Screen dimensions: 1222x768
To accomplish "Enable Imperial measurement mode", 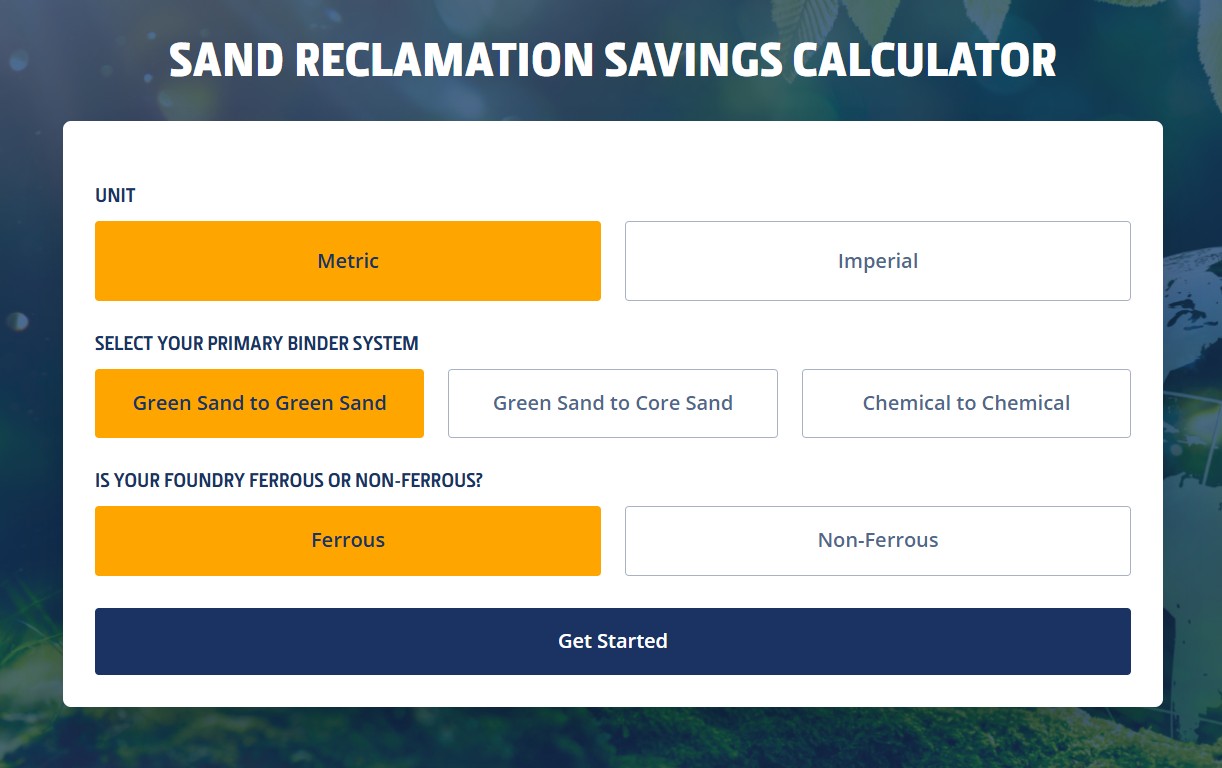I will pyautogui.click(x=878, y=260).
